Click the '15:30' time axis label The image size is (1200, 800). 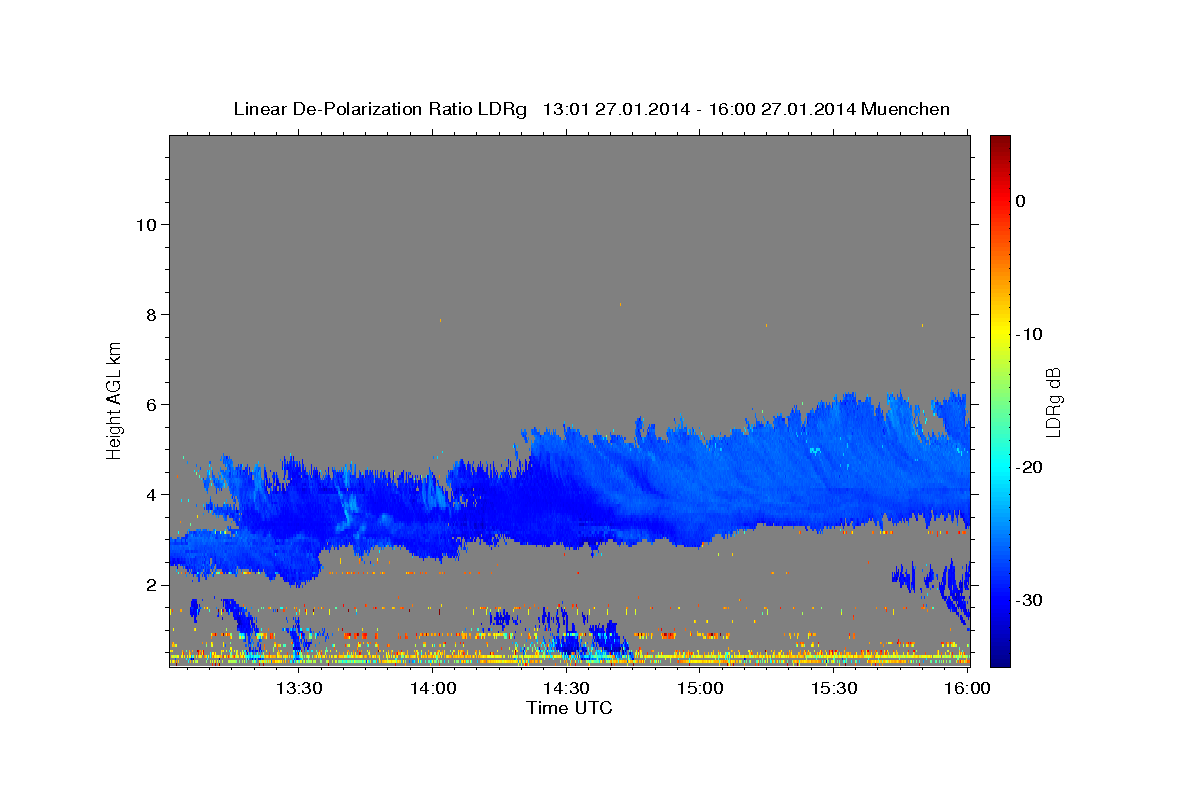pos(833,688)
